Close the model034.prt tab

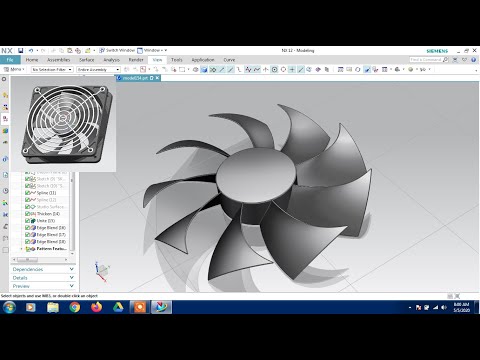[x=157, y=78]
